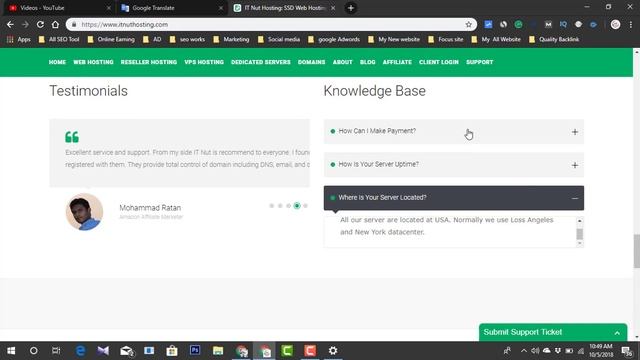Open DEDICATED SERVERS navigation item
640x360 pixels.
260,62
